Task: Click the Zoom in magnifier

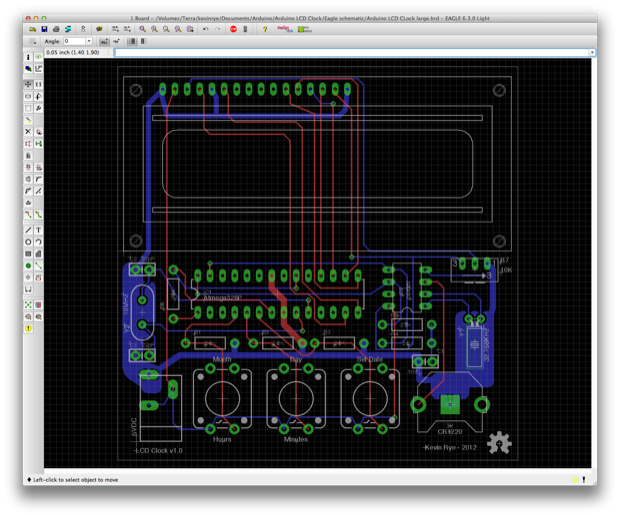Action: tap(154, 29)
